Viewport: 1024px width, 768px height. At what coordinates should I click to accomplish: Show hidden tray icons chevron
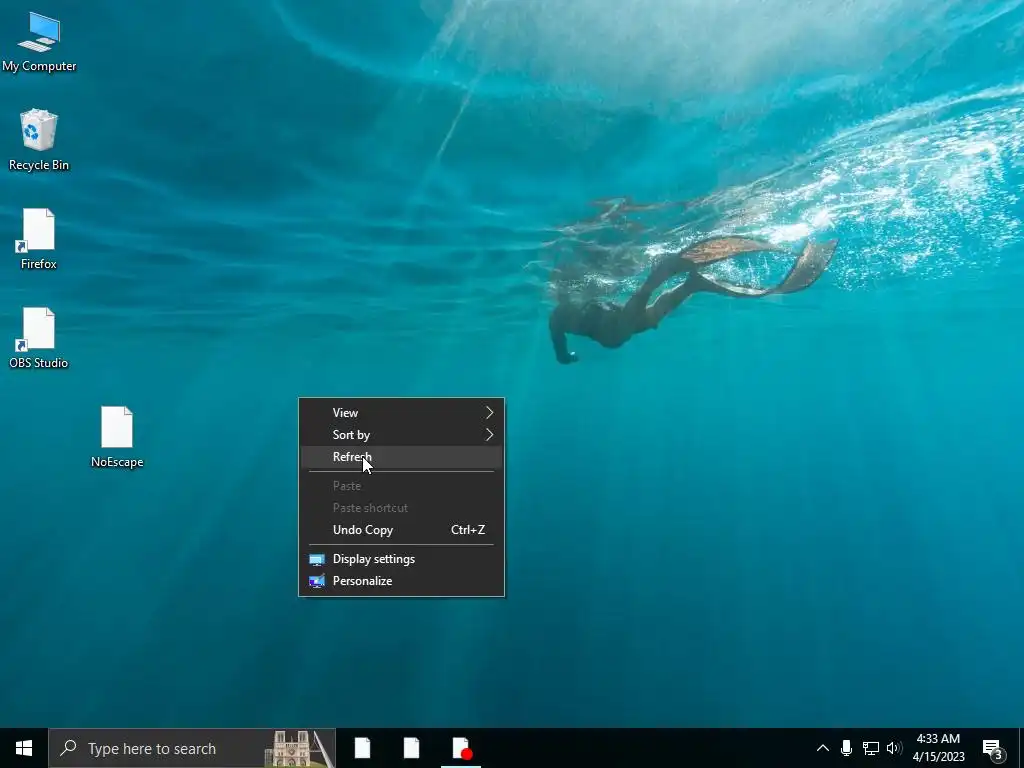823,748
